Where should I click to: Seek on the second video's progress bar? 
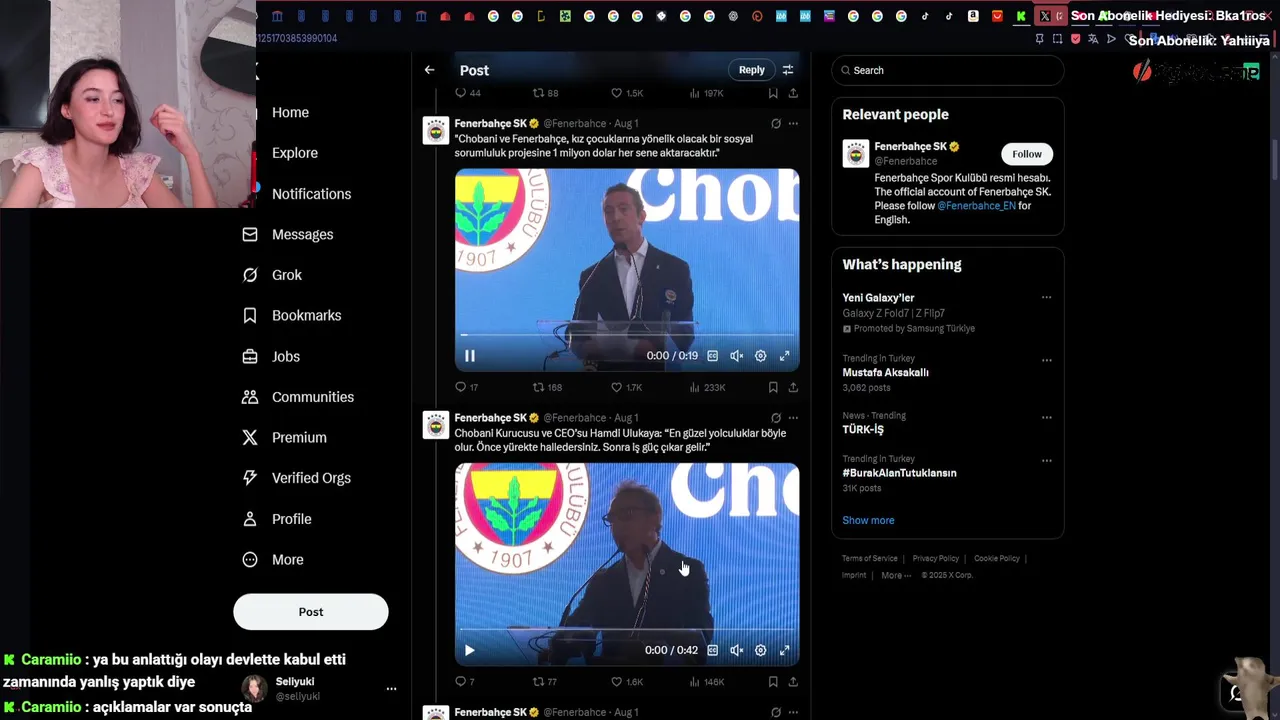(627, 630)
